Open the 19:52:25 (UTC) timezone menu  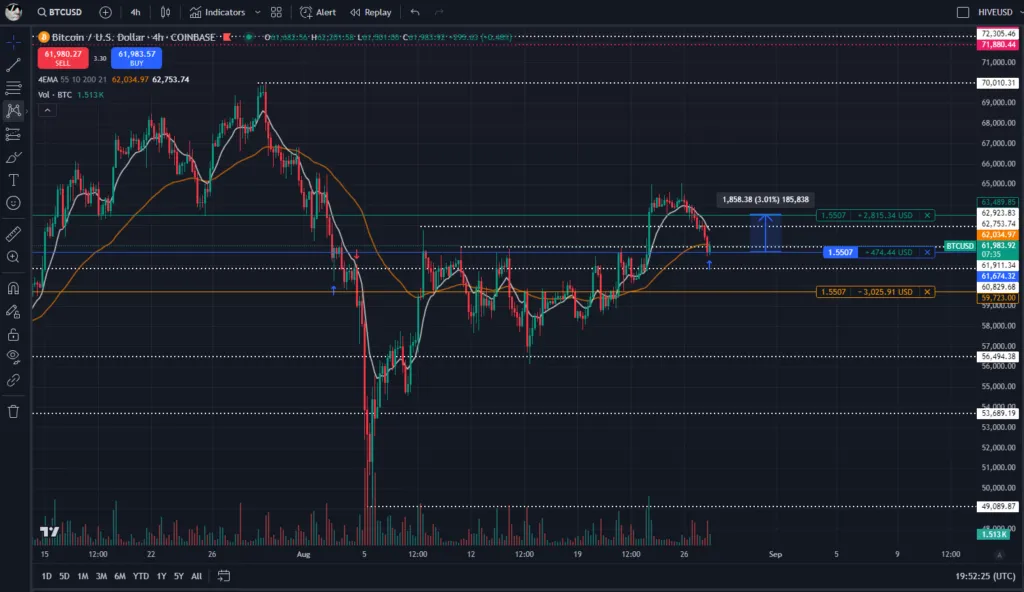pos(985,576)
